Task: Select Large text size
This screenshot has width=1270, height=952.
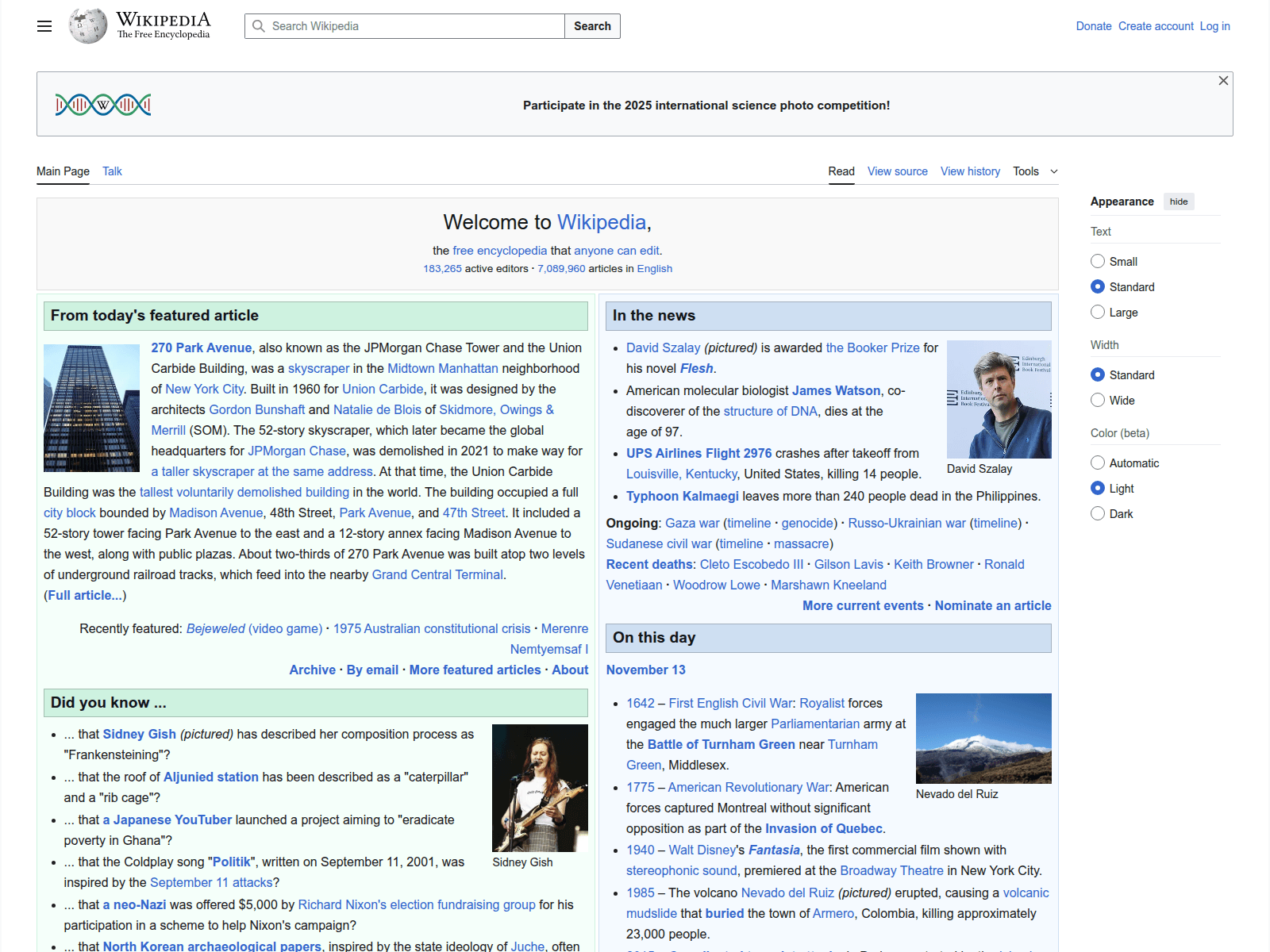Action: tap(1098, 312)
